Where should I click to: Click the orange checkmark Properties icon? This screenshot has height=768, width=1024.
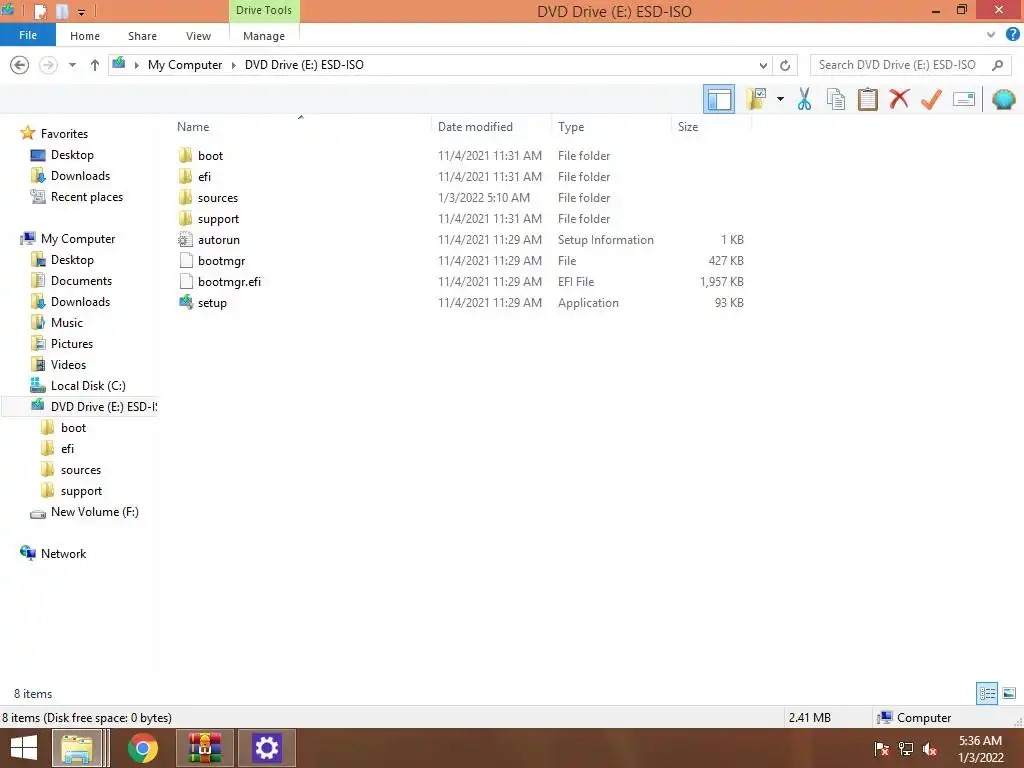coord(931,99)
